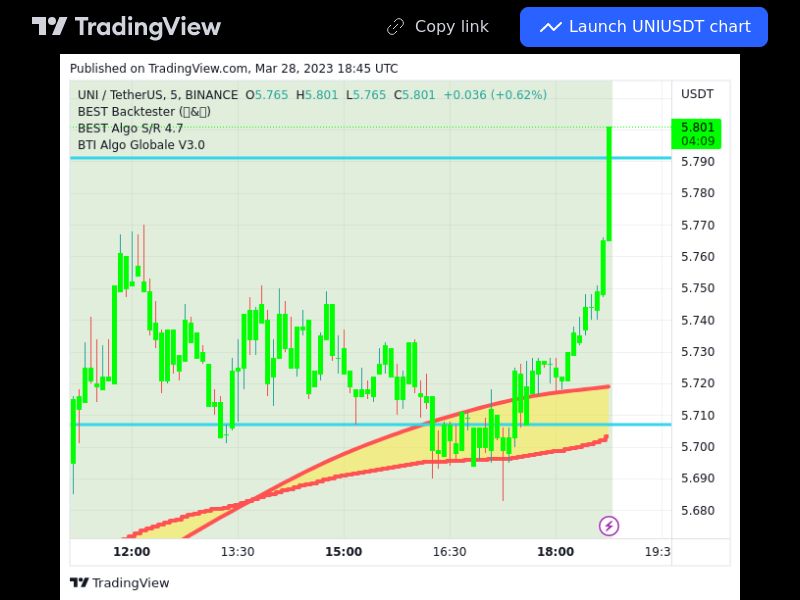
Task: Click the Copy link button
Action: tap(438, 27)
